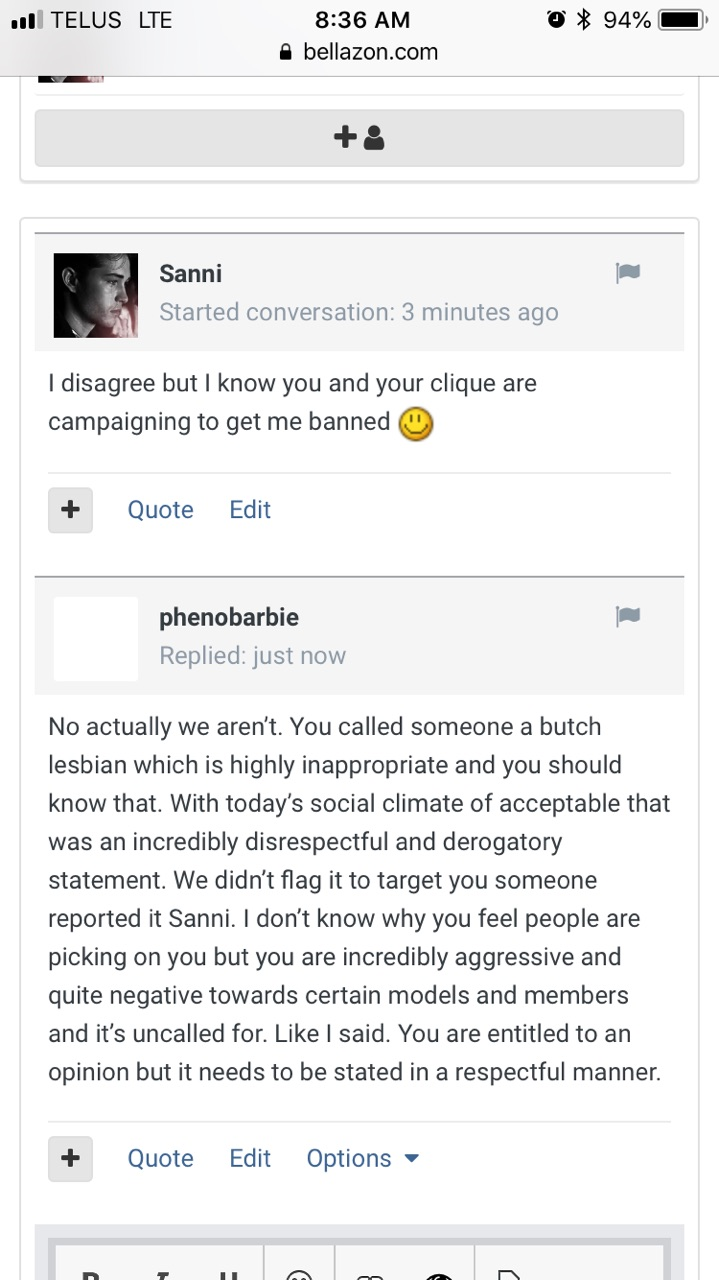Quote Sanni's message
This screenshot has width=719, height=1280.
[160, 509]
